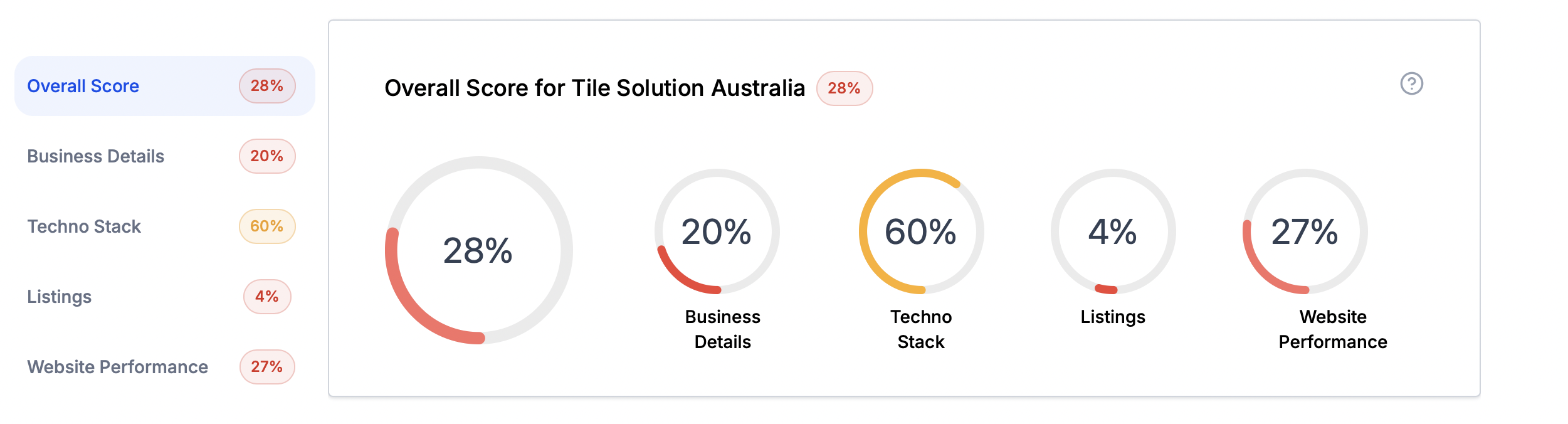Click the 20% Business Details circular gauge

point(717,231)
